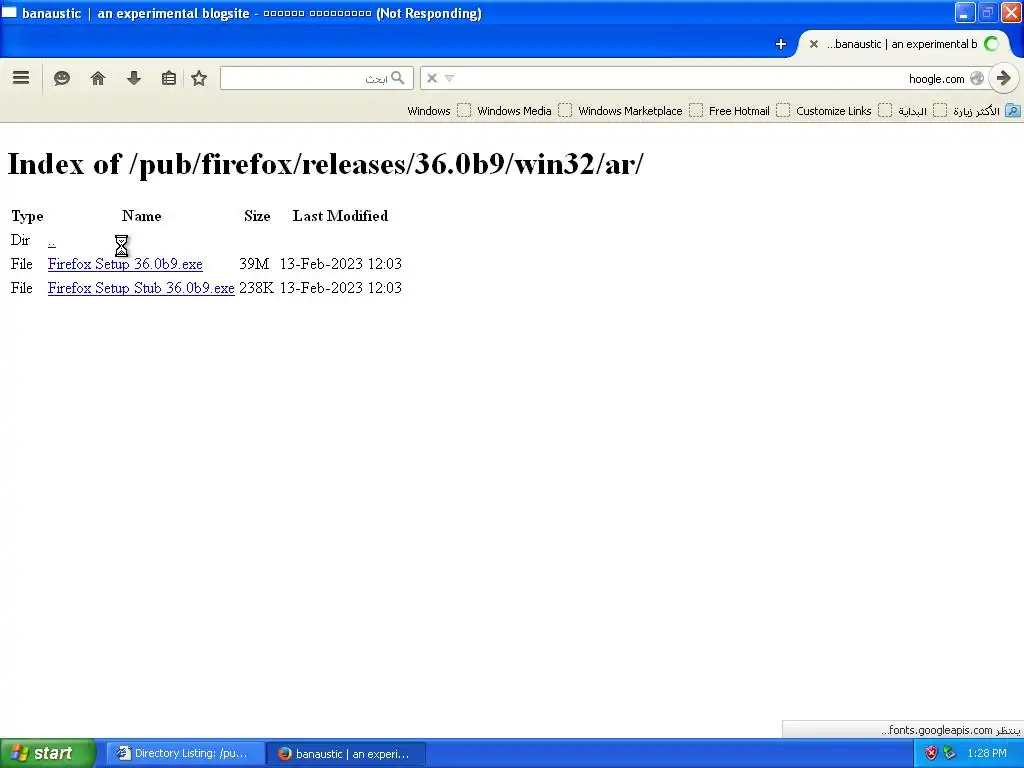Open a new tab with plus
This screenshot has width=1024, height=768.
pyautogui.click(x=780, y=44)
